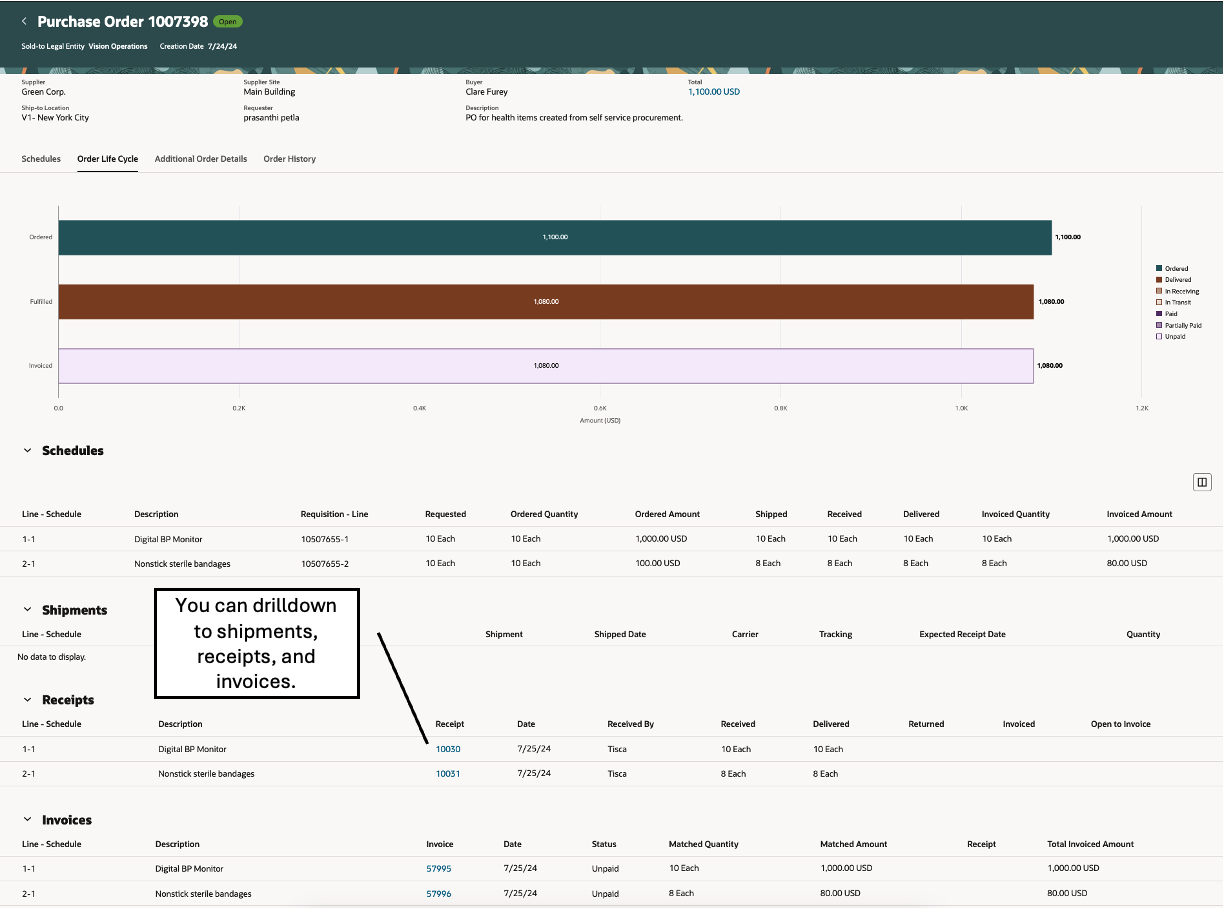
Task: Click the Partially Paid legend entry
Action: pyautogui.click(x=1179, y=325)
